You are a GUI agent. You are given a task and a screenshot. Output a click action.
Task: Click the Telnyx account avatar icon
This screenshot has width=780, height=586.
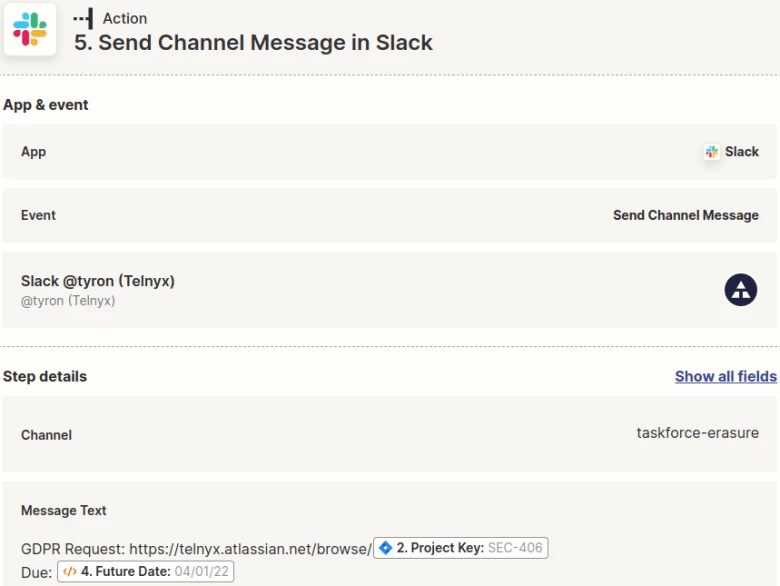point(740,290)
